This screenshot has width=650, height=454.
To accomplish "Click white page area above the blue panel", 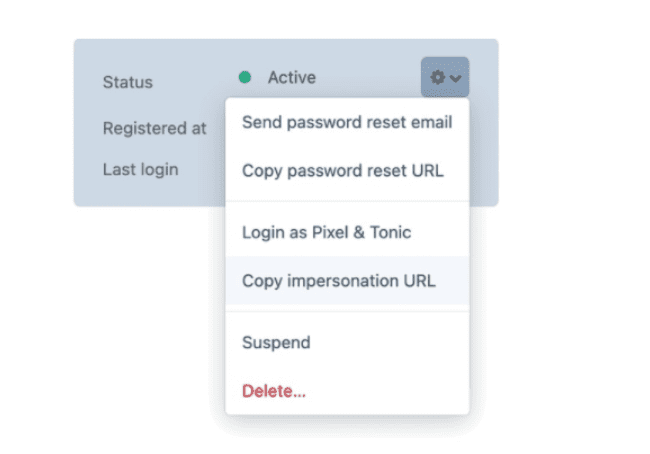I will [300, 18].
